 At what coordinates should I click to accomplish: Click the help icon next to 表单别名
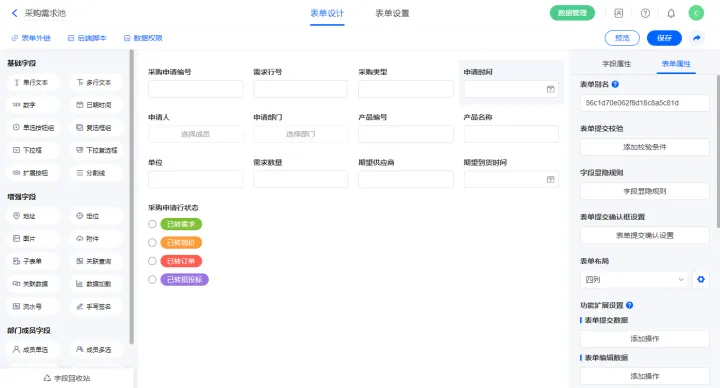point(615,84)
